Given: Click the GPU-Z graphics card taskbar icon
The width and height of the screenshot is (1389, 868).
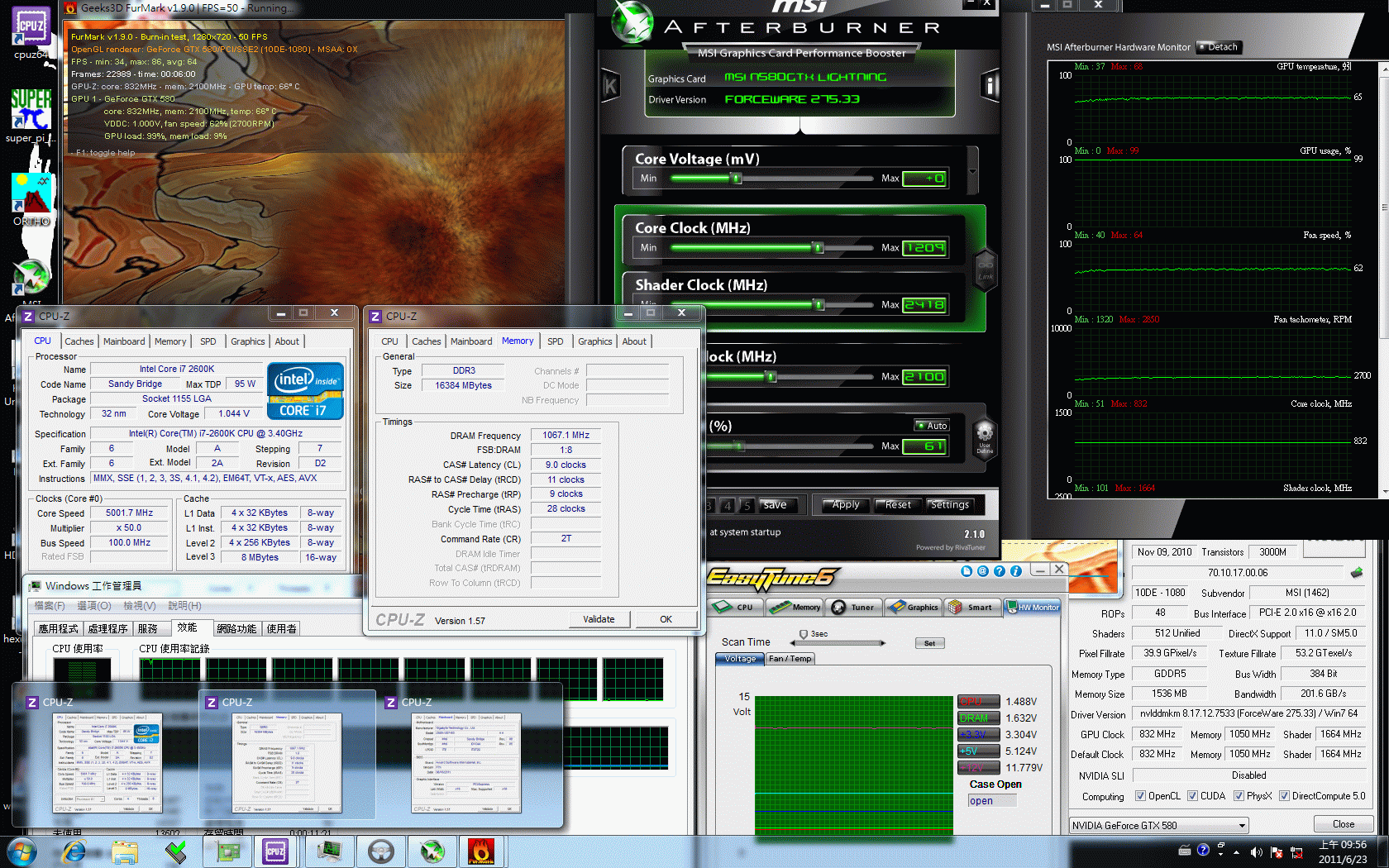Looking at the screenshot, I should [227, 851].
